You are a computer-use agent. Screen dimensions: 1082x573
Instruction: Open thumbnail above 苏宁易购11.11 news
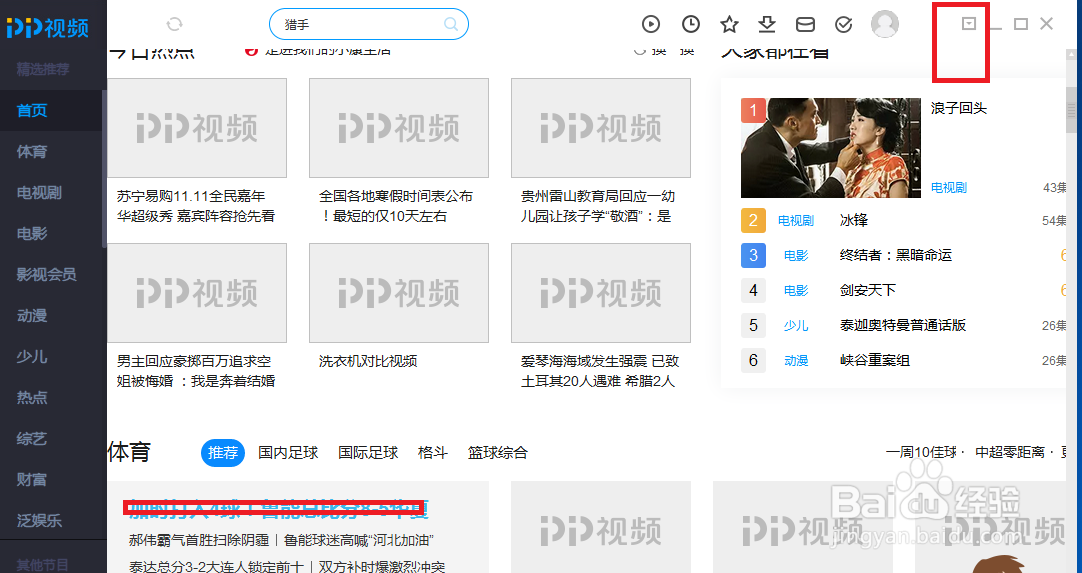pos(197,128)
